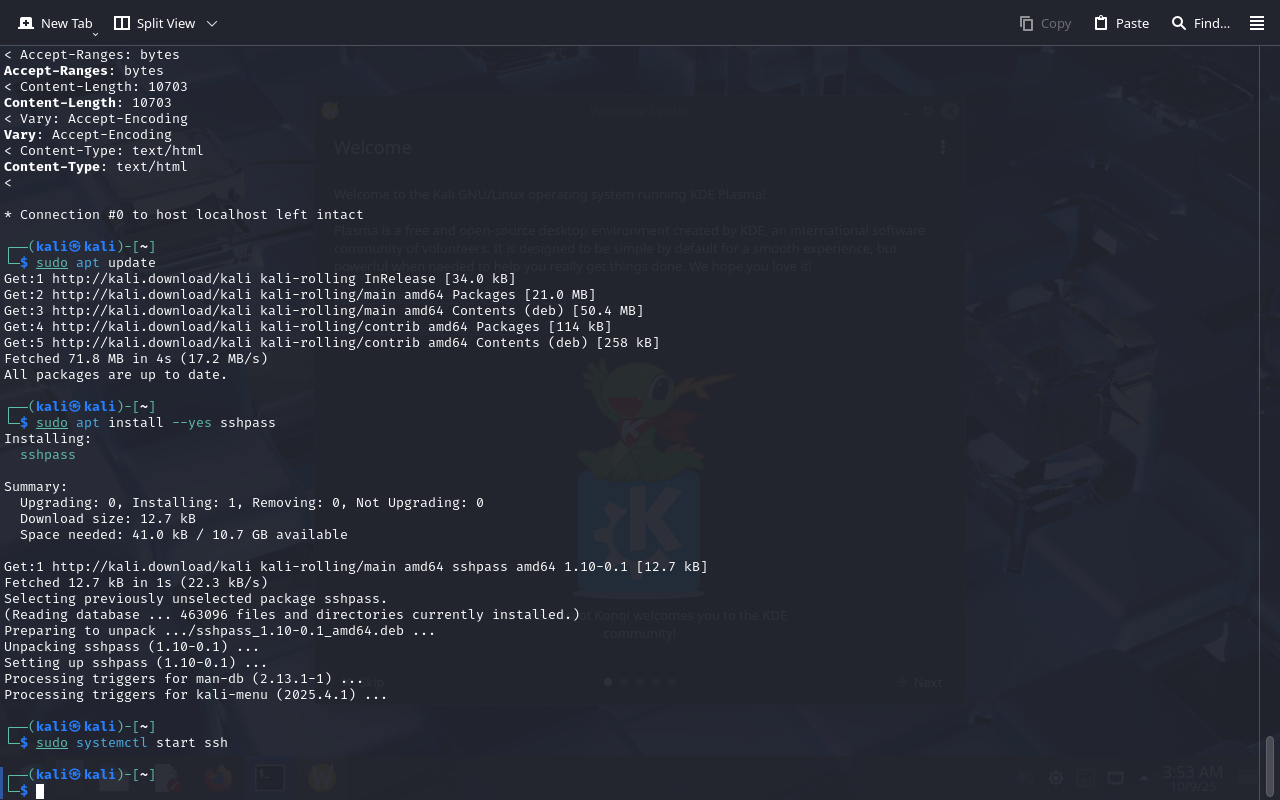Click the 'Summary:' heading in apt output
Image resolution: width=1280 pixels, height=800 pixels.
tap(36, 487)
